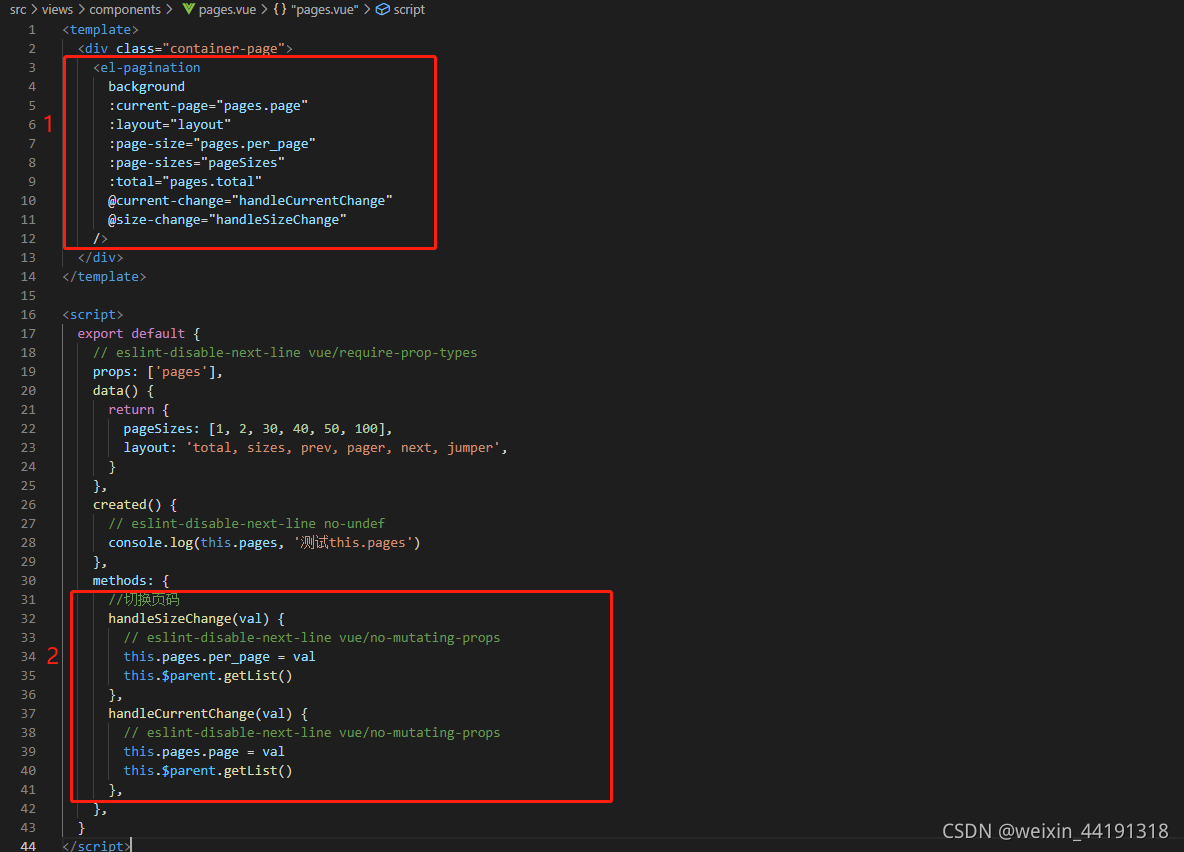
Task: Click 'this.$parent.getList()' on line 35
Action: (x=208, y=675)
